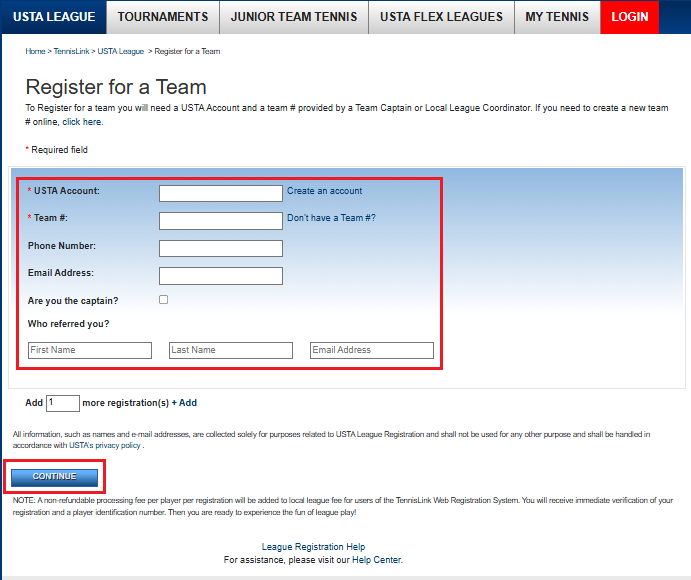Click the referrer Email Address field

(x=372, y=350)
